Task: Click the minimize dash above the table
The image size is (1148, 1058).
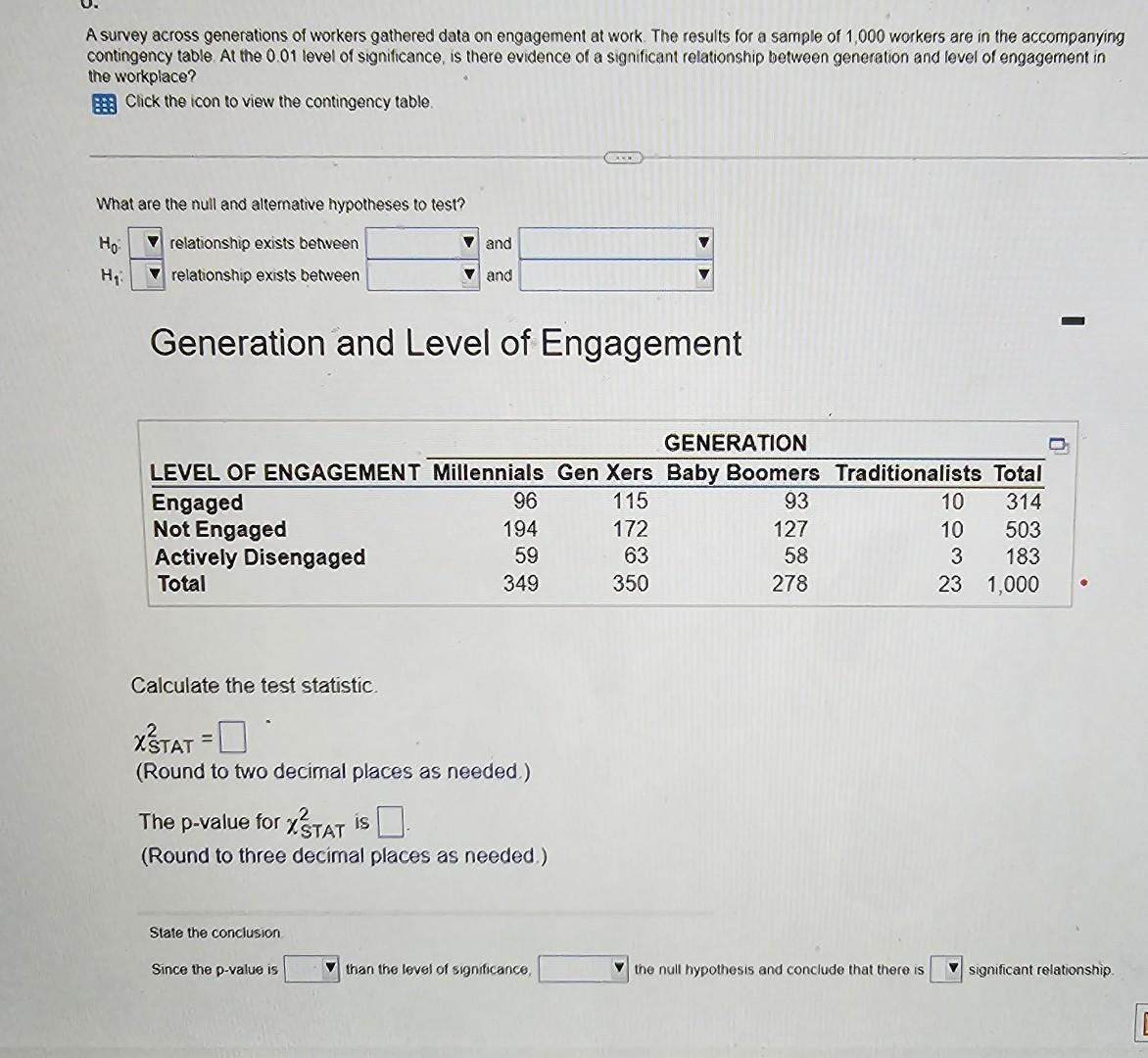Action: click(x=1073, y=319)
